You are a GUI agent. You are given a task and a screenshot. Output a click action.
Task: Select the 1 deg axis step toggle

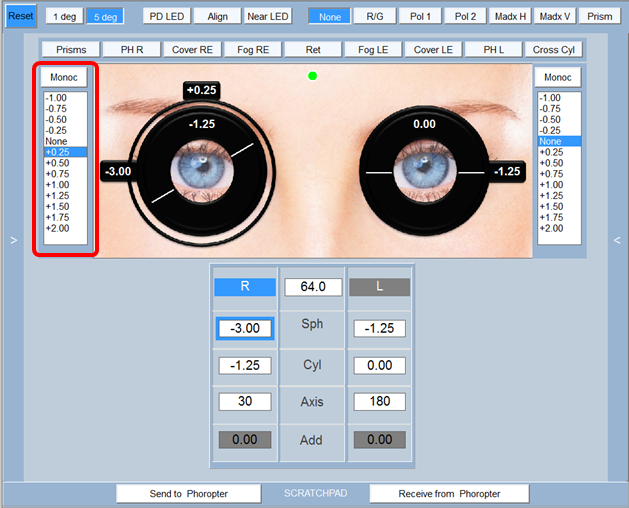63,17
